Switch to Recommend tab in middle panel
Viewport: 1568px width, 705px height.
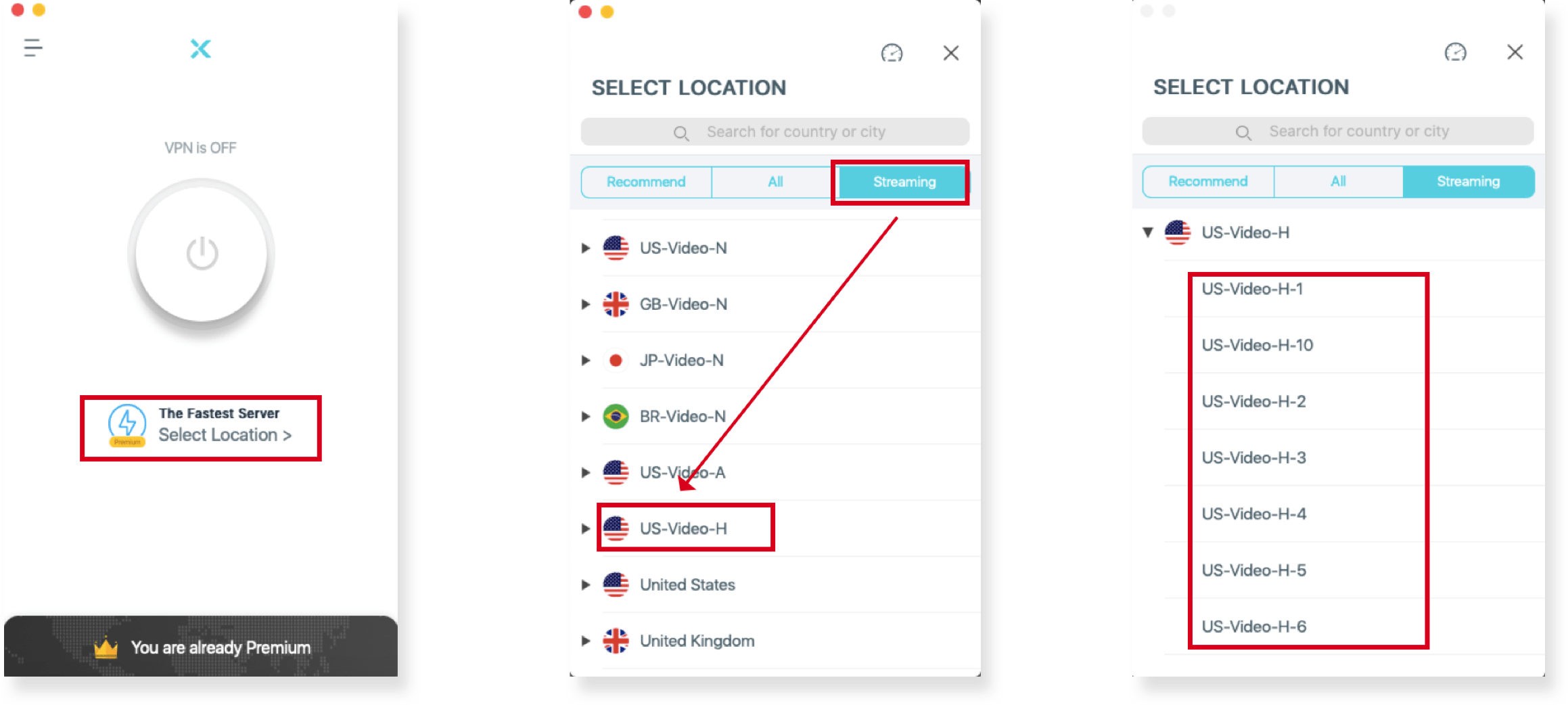646,182
